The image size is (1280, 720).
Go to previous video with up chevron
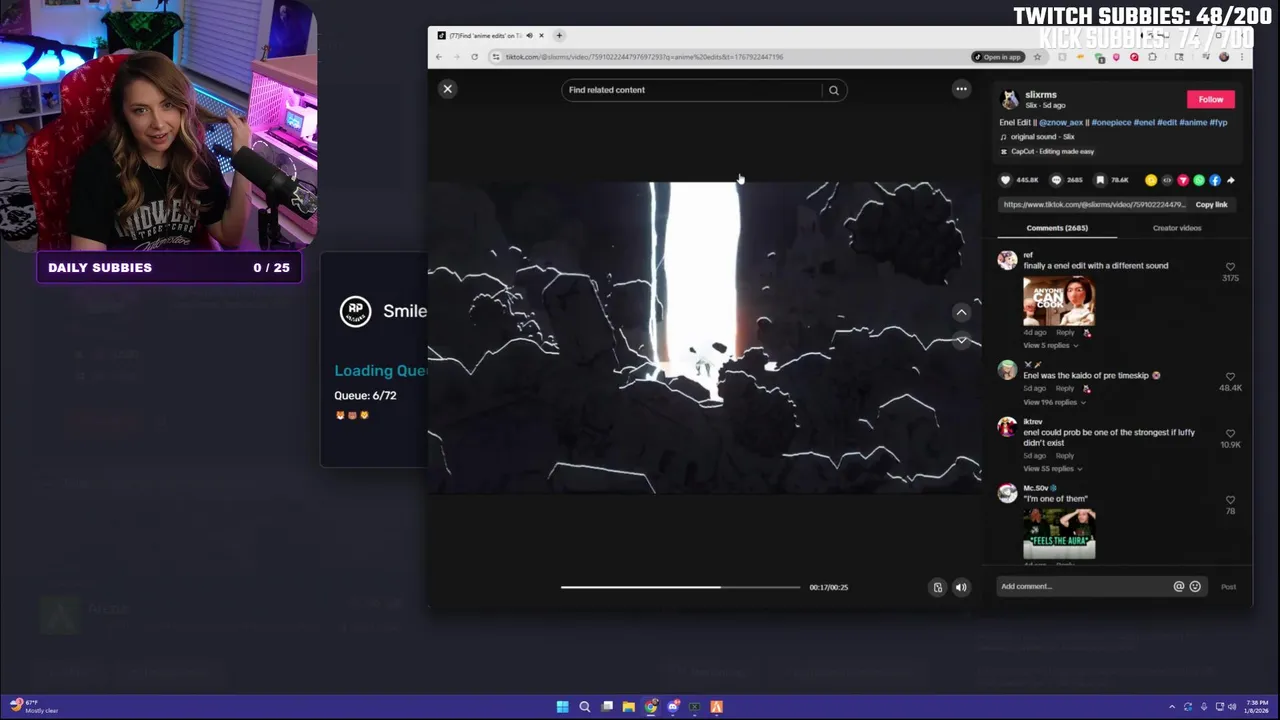(961, 312)
